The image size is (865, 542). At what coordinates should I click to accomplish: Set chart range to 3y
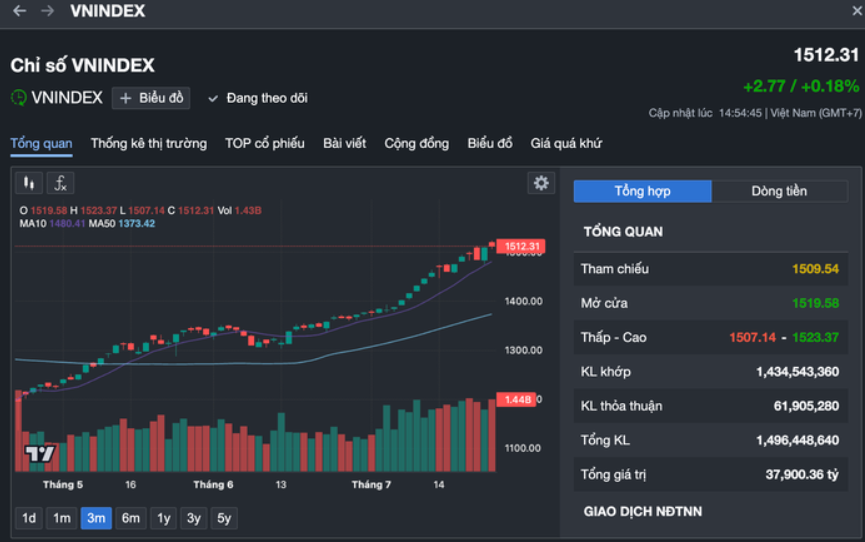194,518
